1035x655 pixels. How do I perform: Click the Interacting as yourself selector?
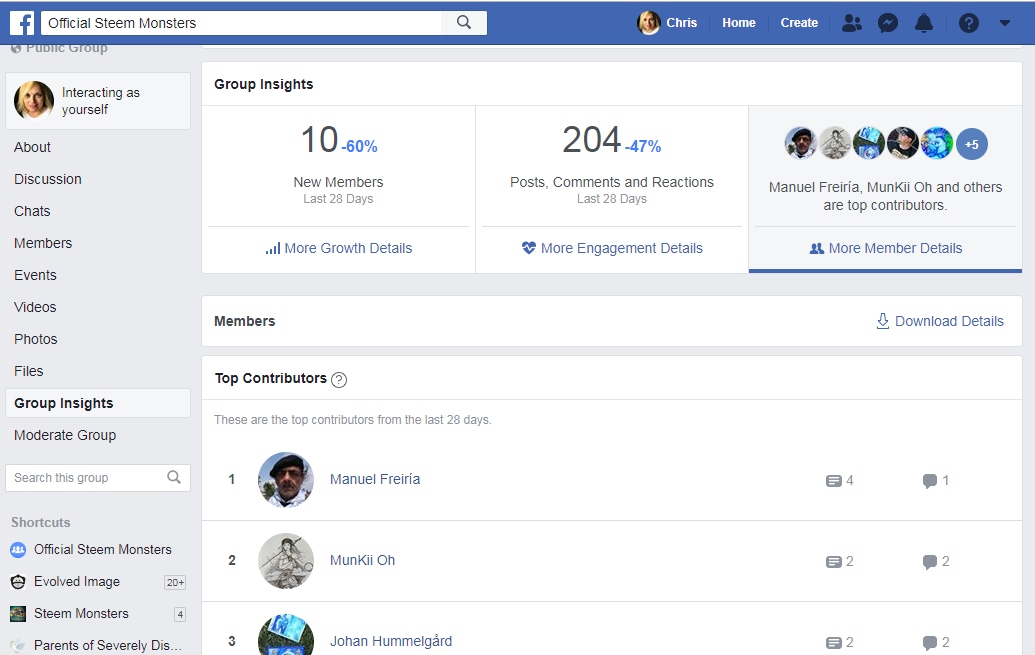98,101
